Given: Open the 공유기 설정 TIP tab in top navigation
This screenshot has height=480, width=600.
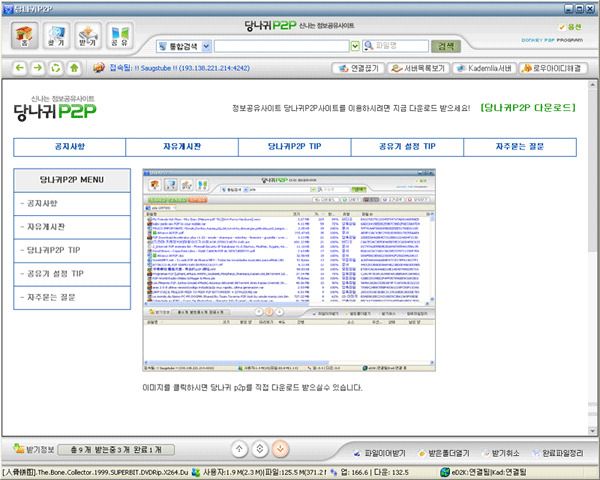Looking at the screenshot, I should pos(407,147).
